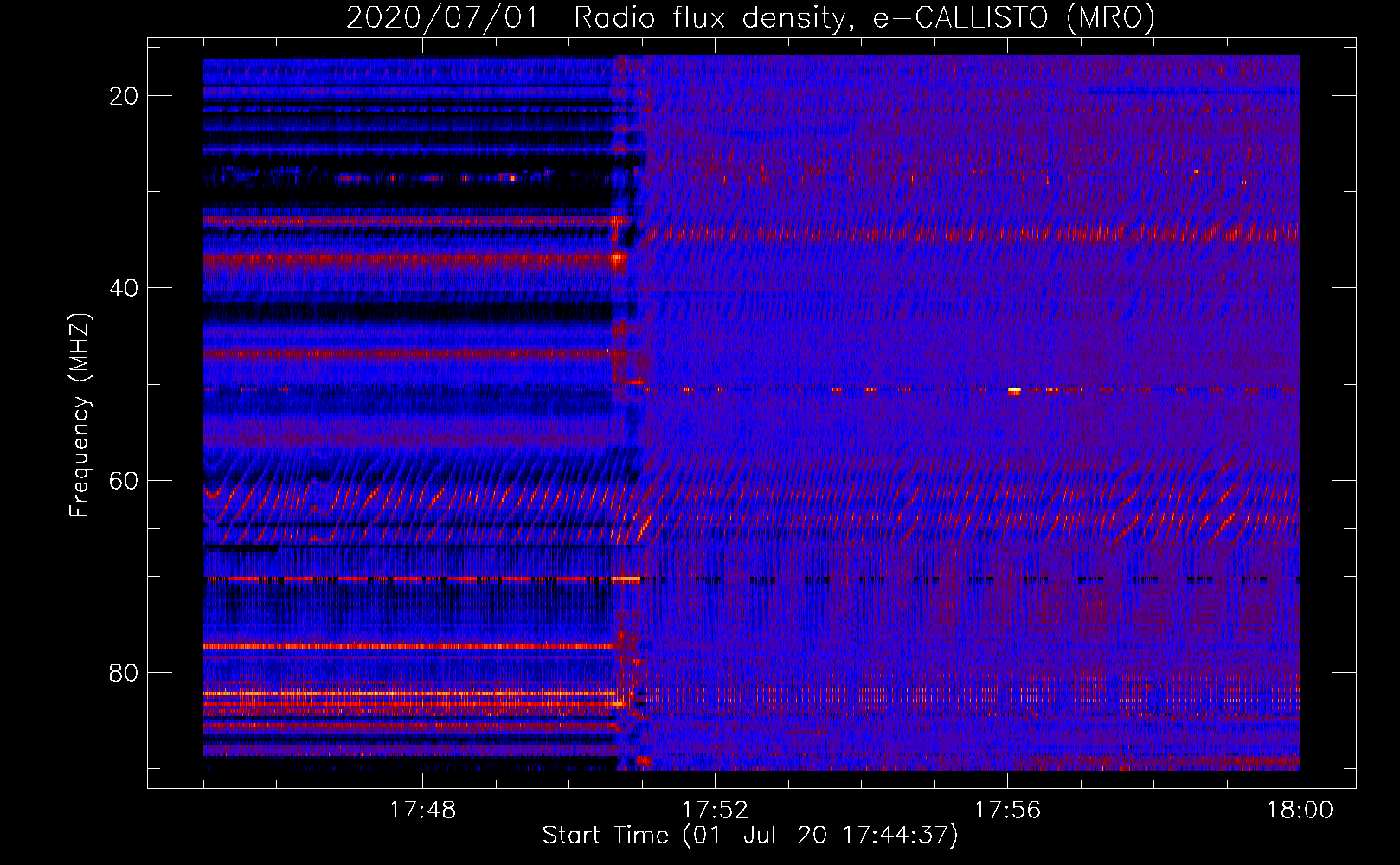Click the 20 MHz frequency tick label
The image size is (1400, 865).
pyautogui.click(x=124, y=96)
